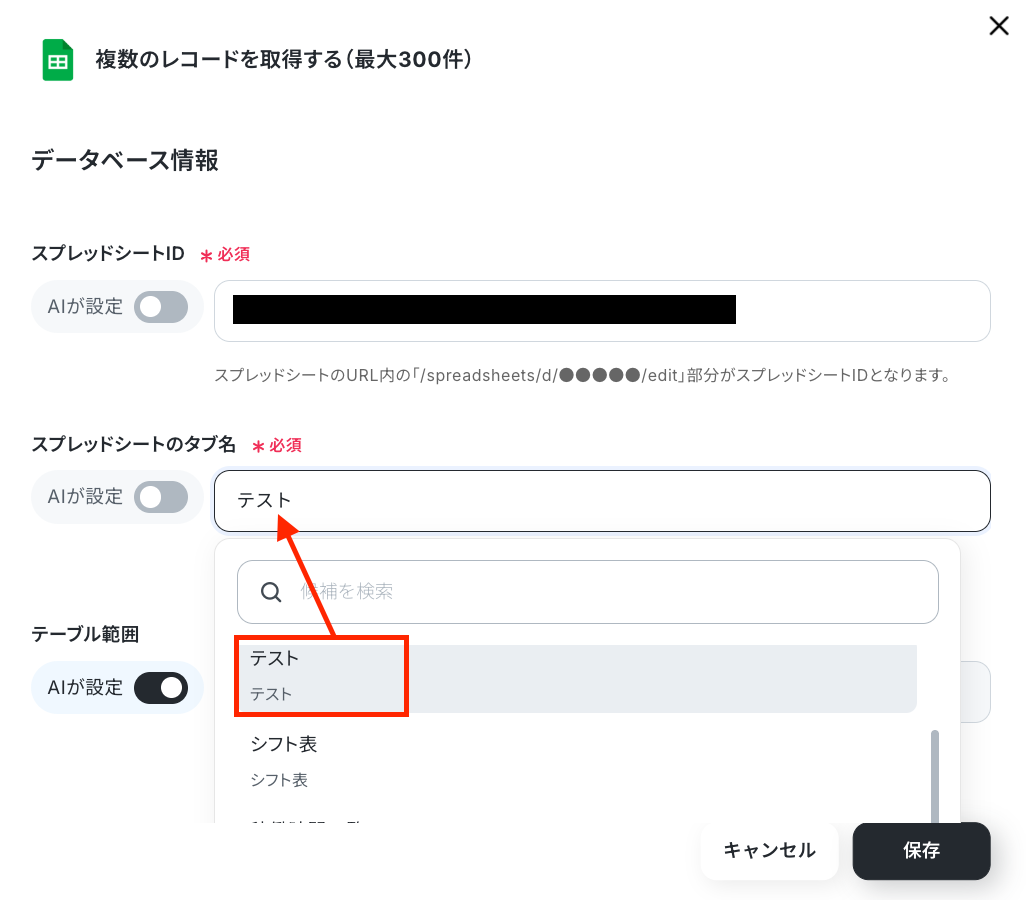Screen dimensions: 1026x900
Task: Click the 候補を検索 search field
Action: click(x=588, y=592)
